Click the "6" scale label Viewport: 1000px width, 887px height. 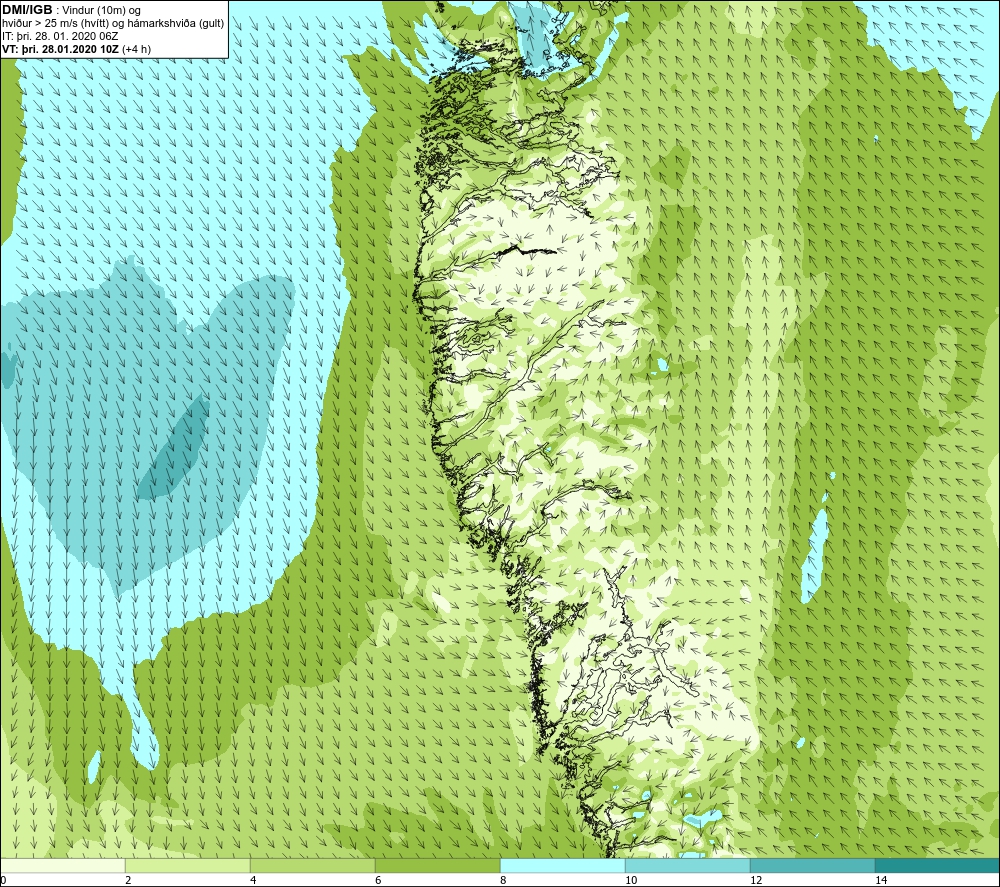pos(378,880)
